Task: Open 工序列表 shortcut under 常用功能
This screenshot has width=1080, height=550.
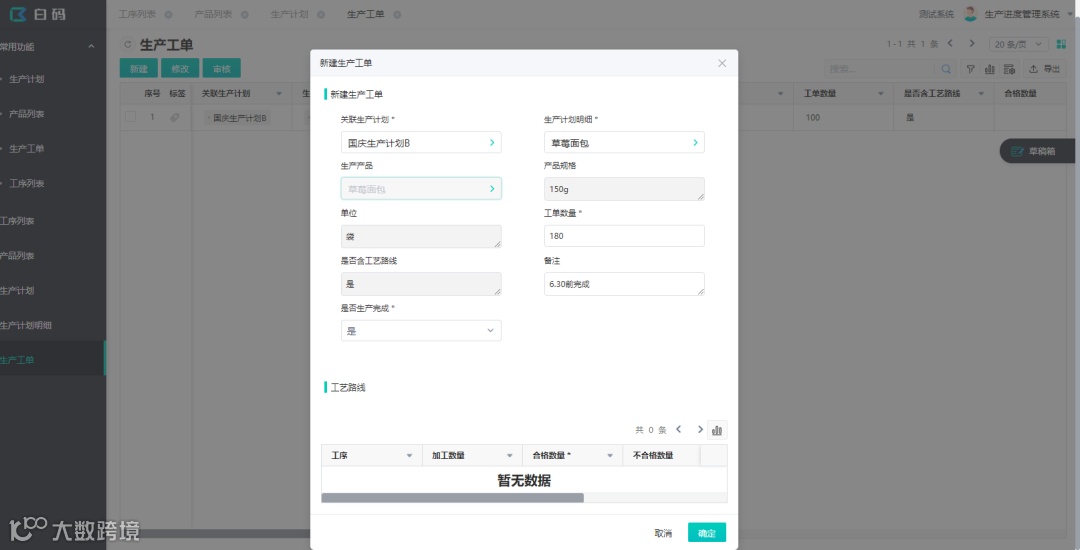Action: click(27, 184)
